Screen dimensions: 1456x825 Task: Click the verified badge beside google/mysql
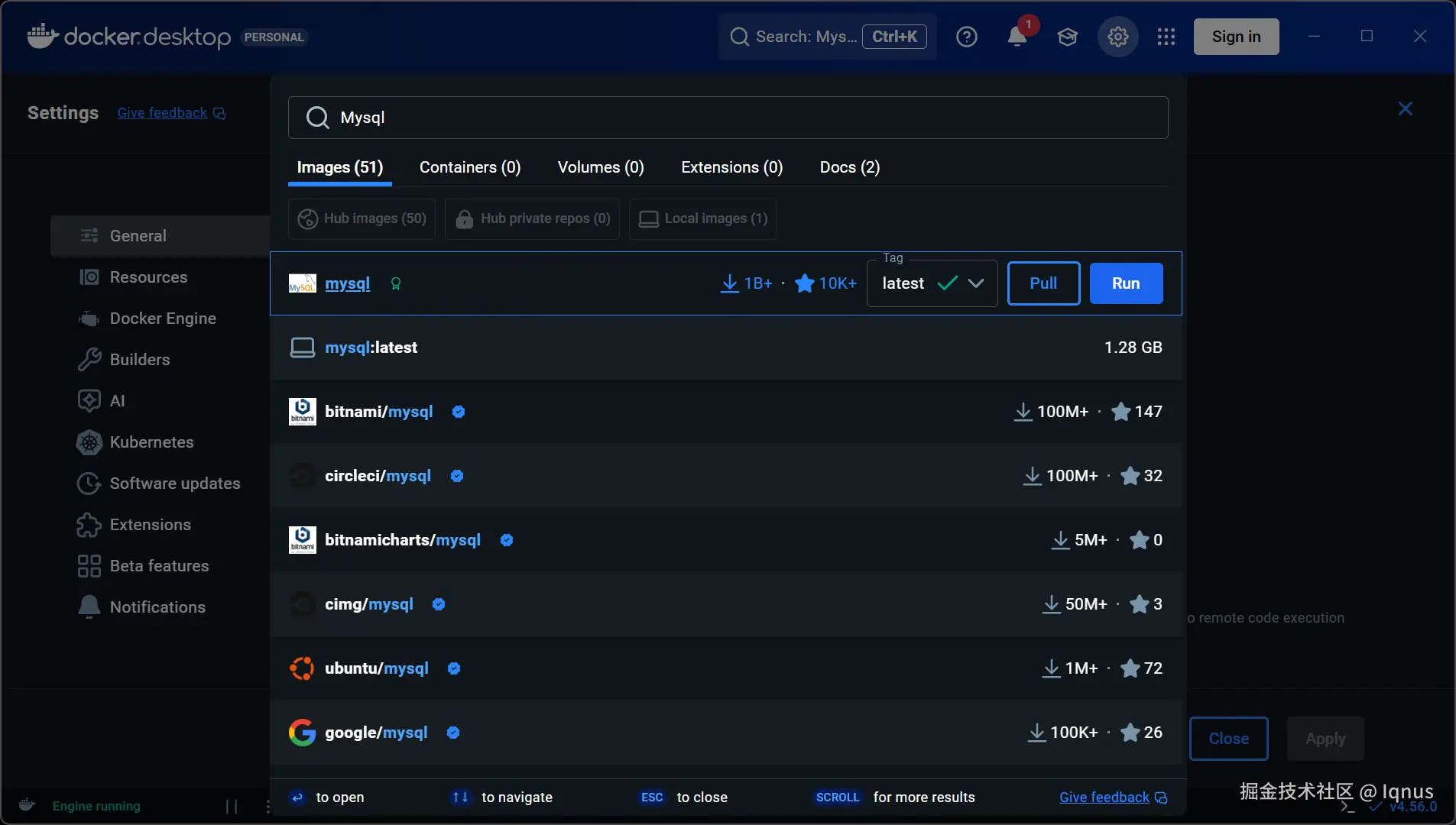pyautogui.click(x=453, y=733)
